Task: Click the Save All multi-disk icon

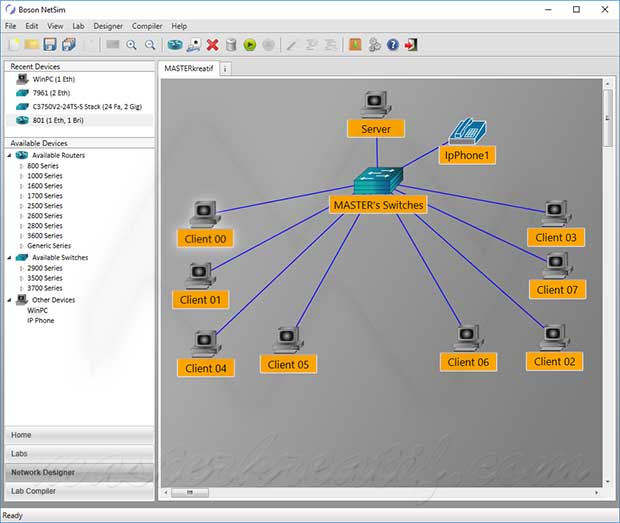Action: (x=69, y=45)
